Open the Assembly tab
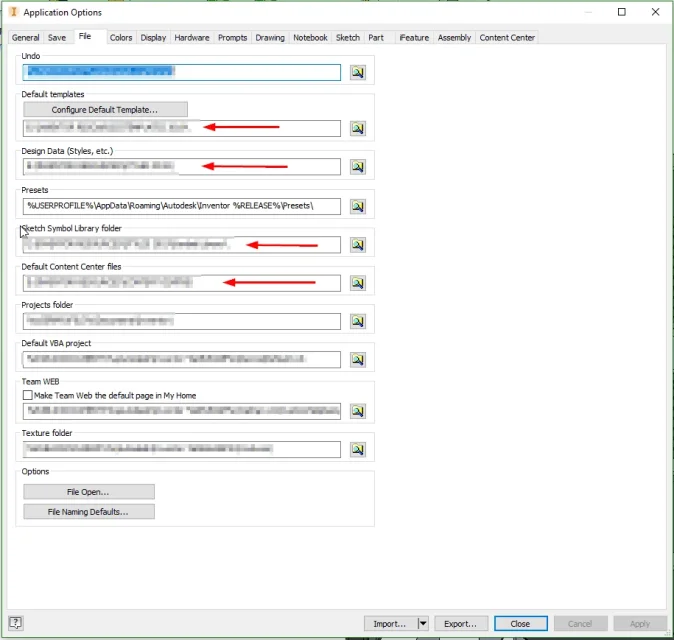This screenshot has width=674, height=640. tap(454, 37)
